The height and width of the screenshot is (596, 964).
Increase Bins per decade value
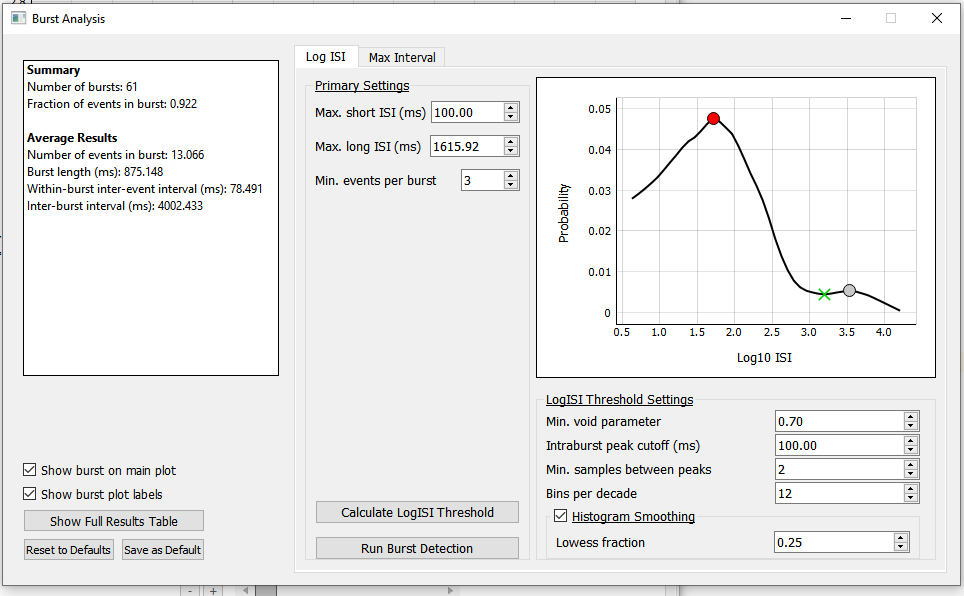coord(911,489)
